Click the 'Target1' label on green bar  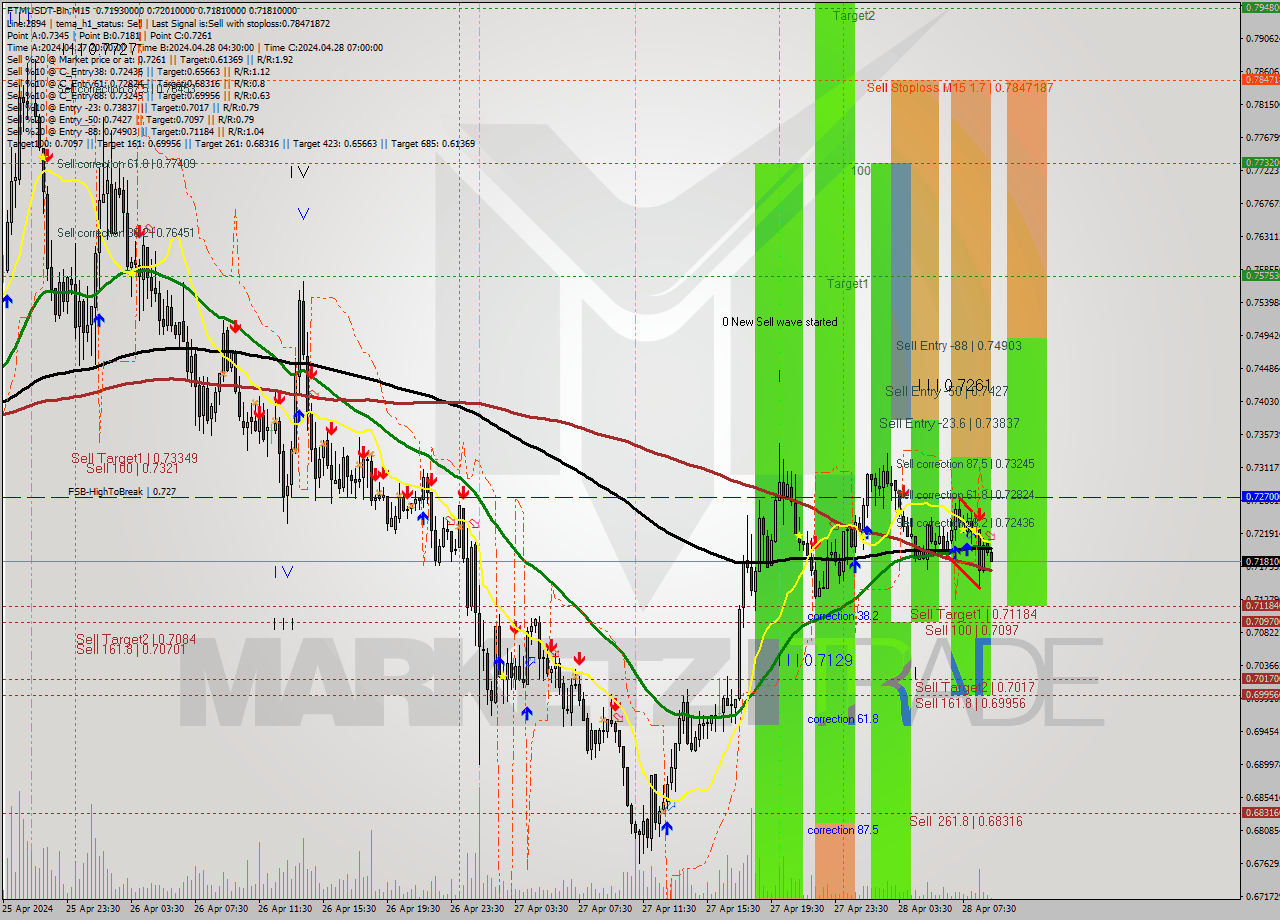pos(847,284)
